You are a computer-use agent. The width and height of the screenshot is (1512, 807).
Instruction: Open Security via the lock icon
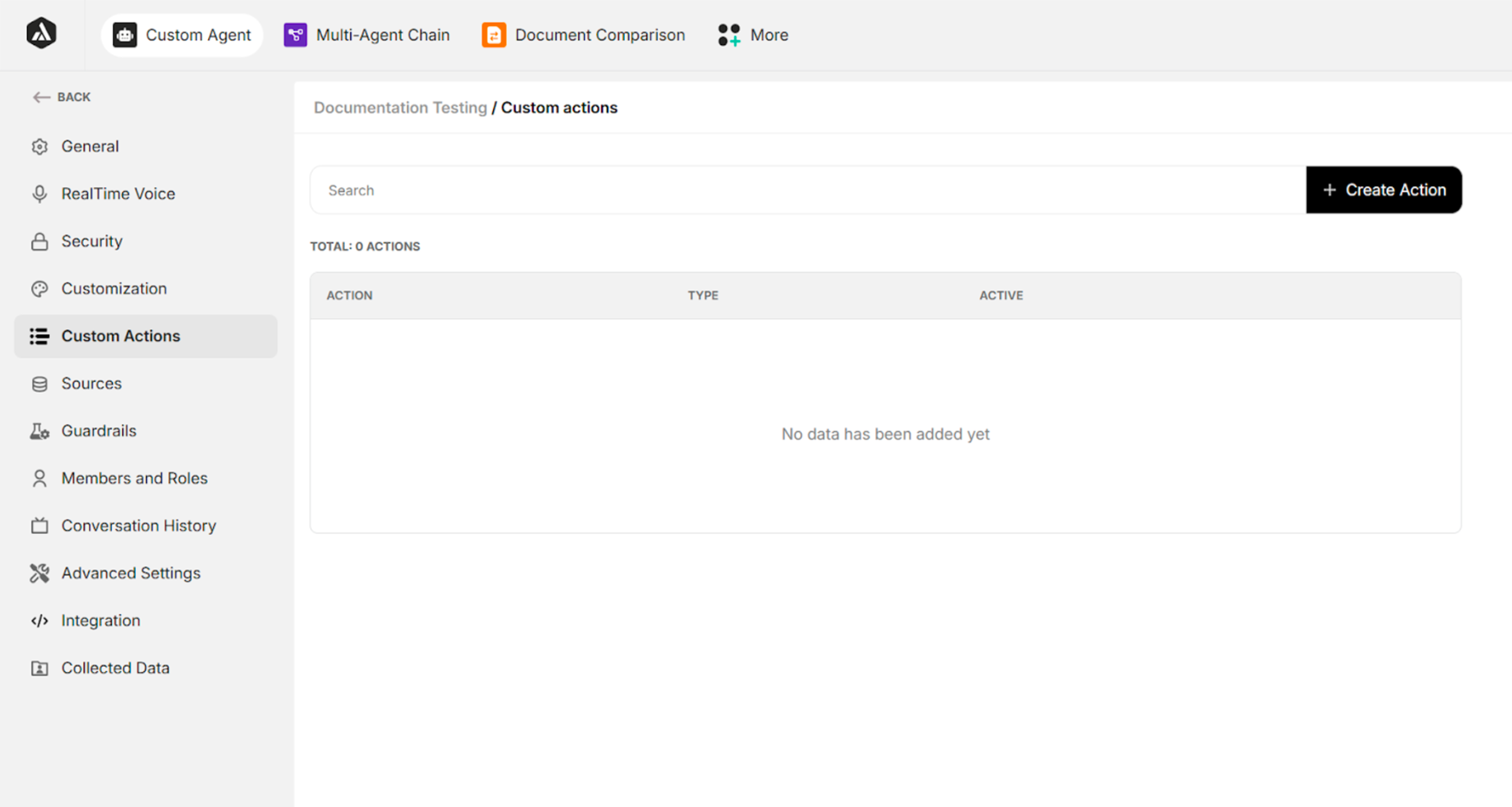tap(39, 241)
